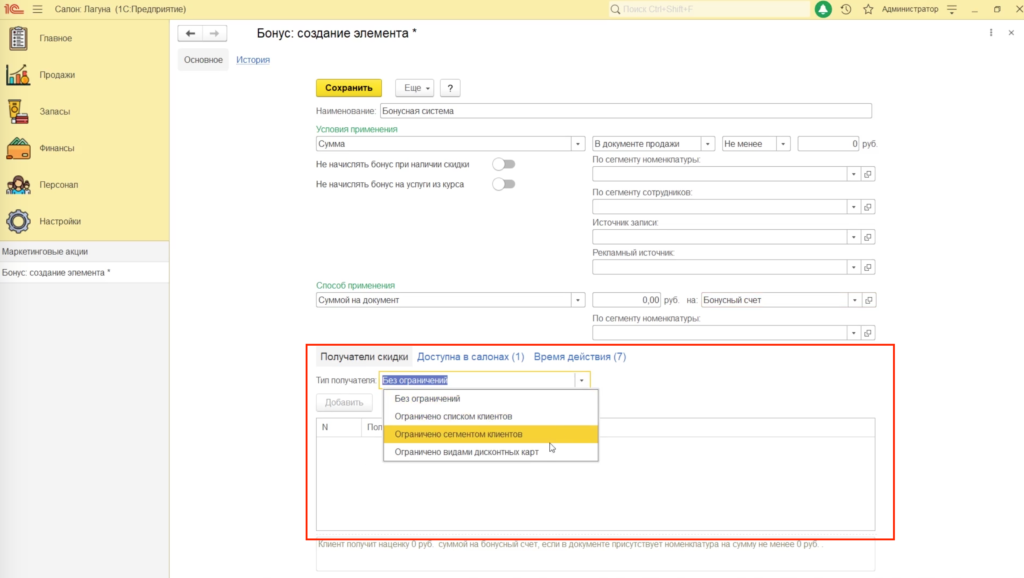Go back with the left arrow
Screen dimensions: 1024x578
tap(190, 33)
